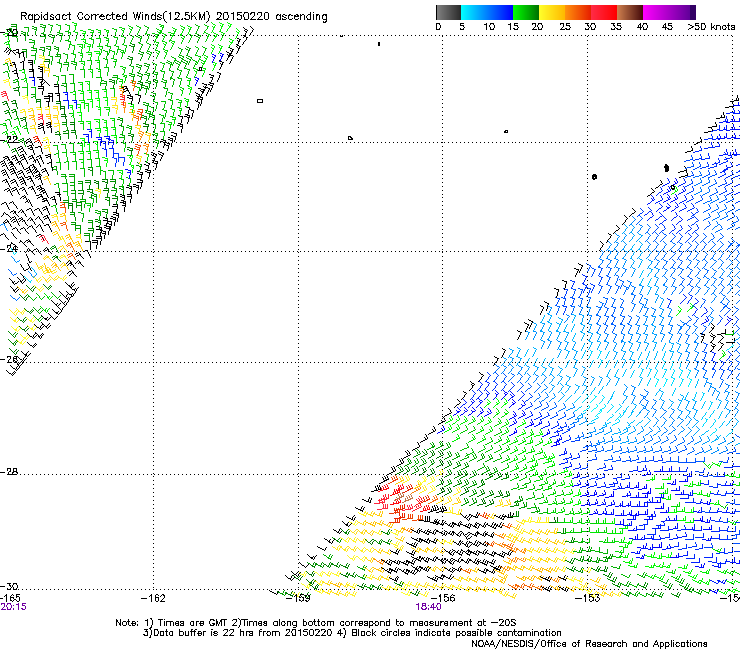Click the red wind barb cluster near -28 latitude
Viewport: 740px width, 650px height.
click(x=404, y=498)
